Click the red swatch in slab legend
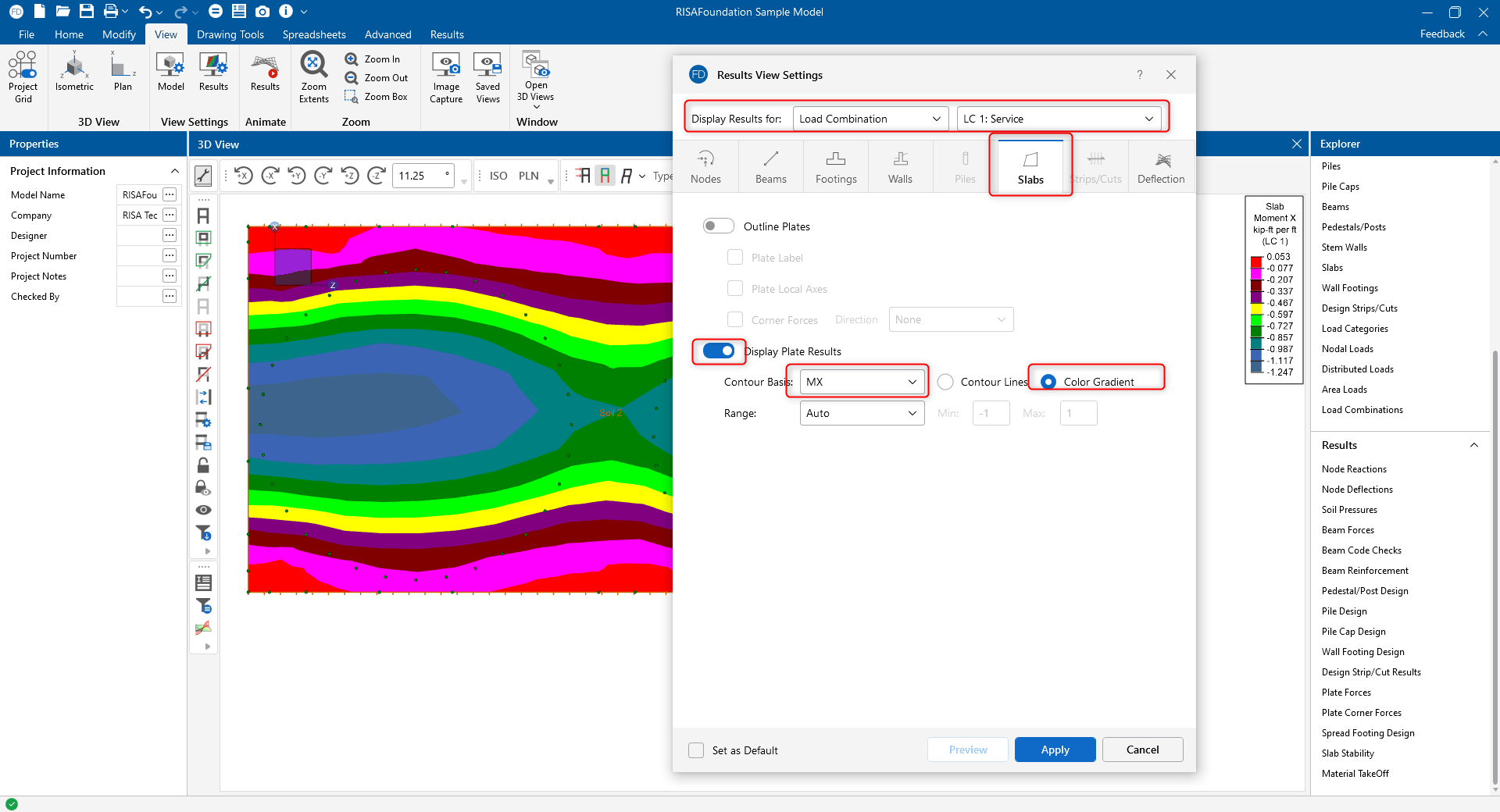The height and width of the screenshot is (812, 1500). [x=1256, y=262]
